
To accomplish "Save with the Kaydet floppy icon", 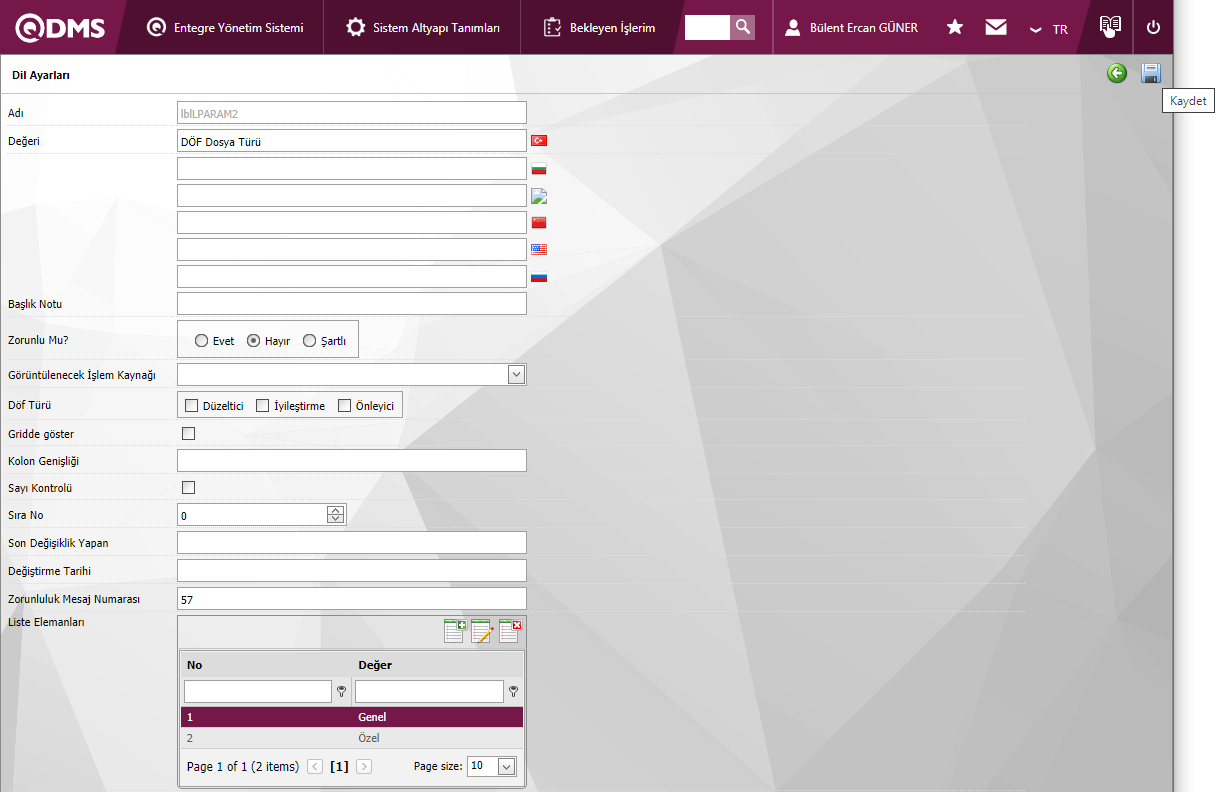I will (x=1151, y=73).
